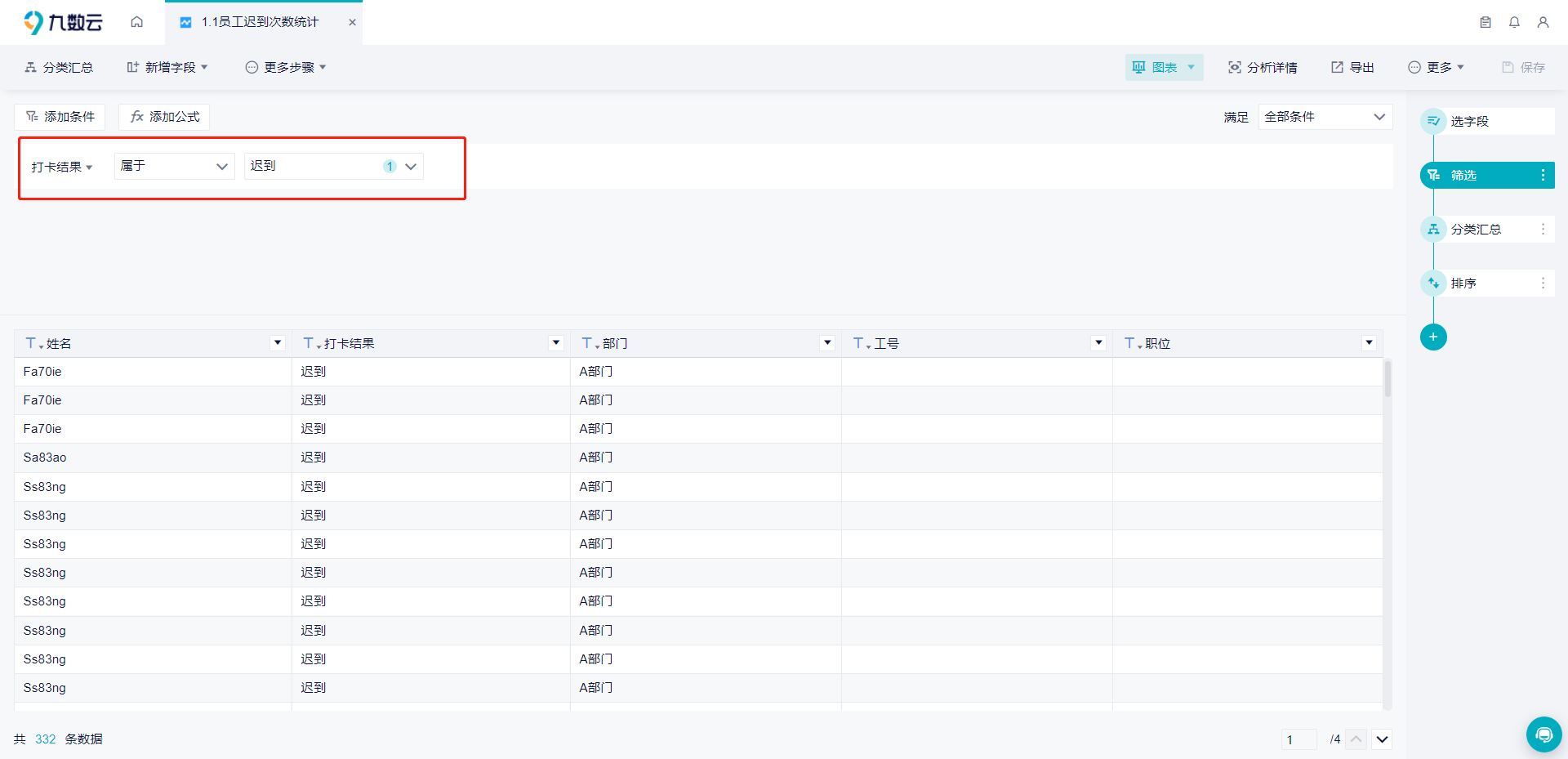Open the 更多步骤 menu

click(x=286, y=67)
